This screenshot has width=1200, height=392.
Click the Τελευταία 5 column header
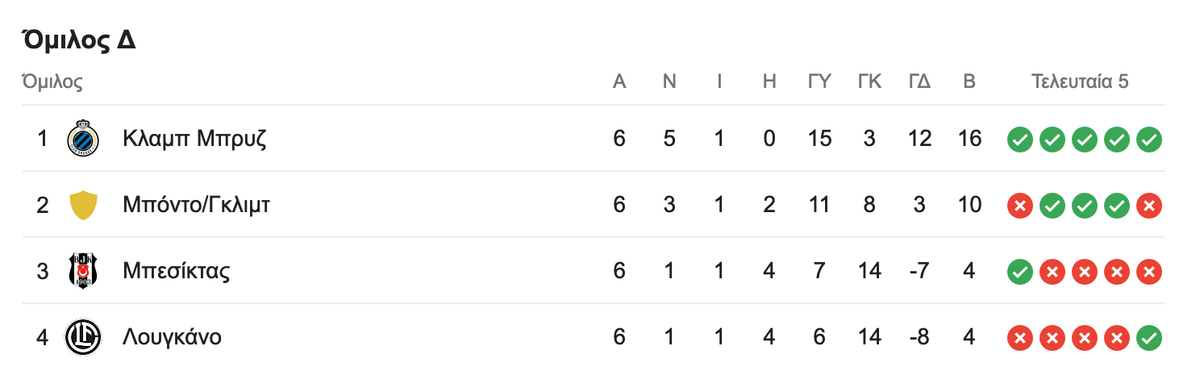coord(1080,82)
